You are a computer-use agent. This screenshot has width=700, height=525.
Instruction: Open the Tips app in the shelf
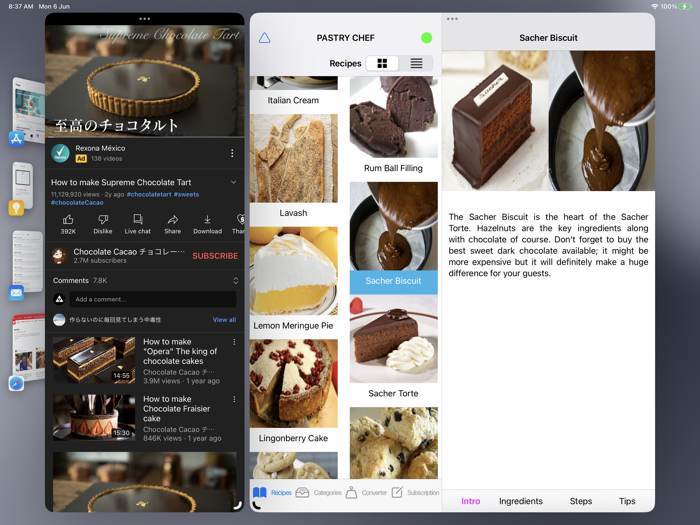(17, 208)
